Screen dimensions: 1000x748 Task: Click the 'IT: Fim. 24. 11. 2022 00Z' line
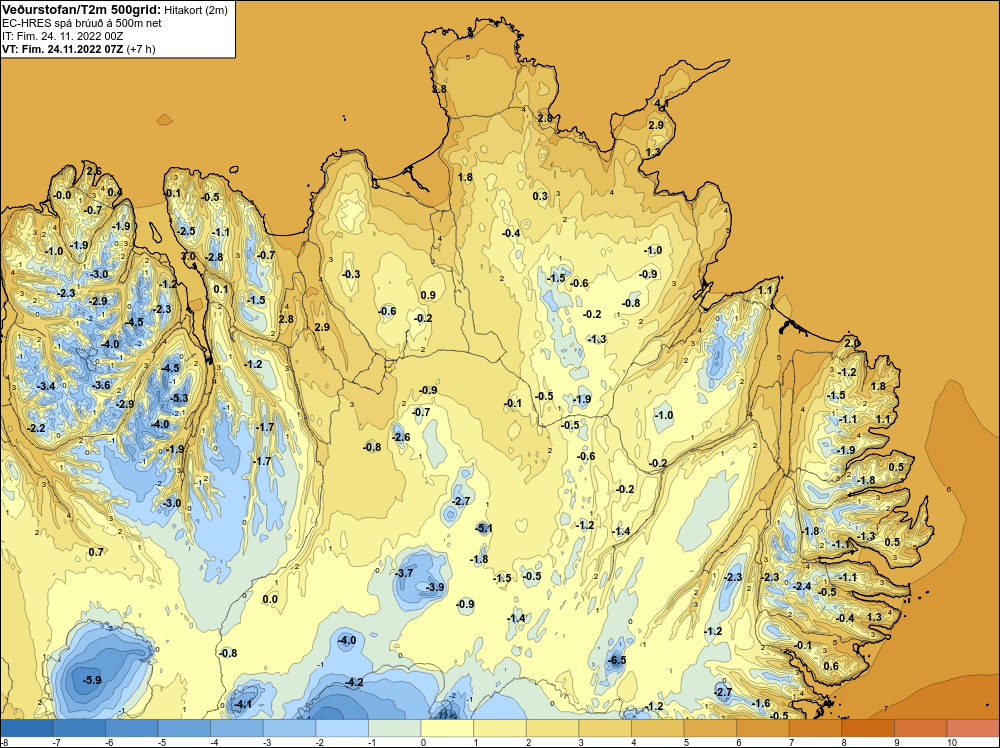[x=62, y=36]
